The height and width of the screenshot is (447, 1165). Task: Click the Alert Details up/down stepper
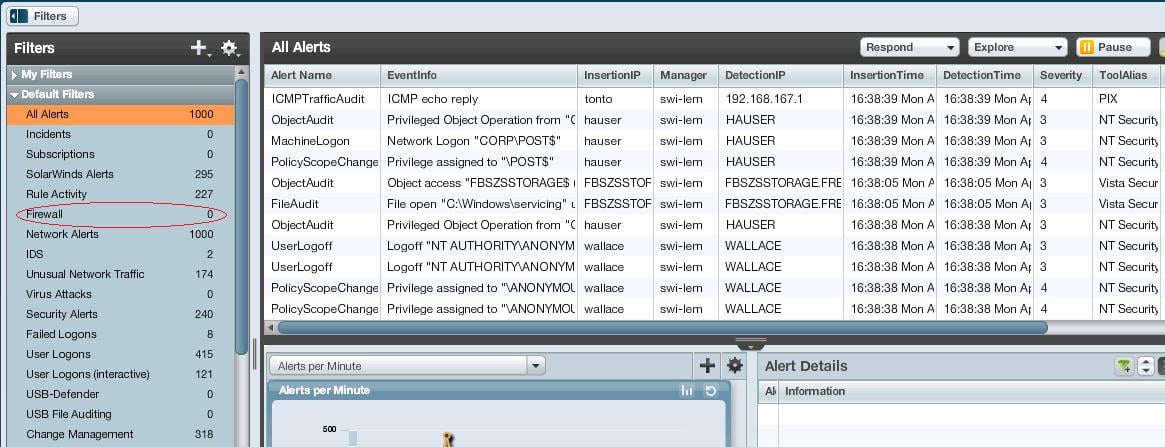click(1146, 365)
